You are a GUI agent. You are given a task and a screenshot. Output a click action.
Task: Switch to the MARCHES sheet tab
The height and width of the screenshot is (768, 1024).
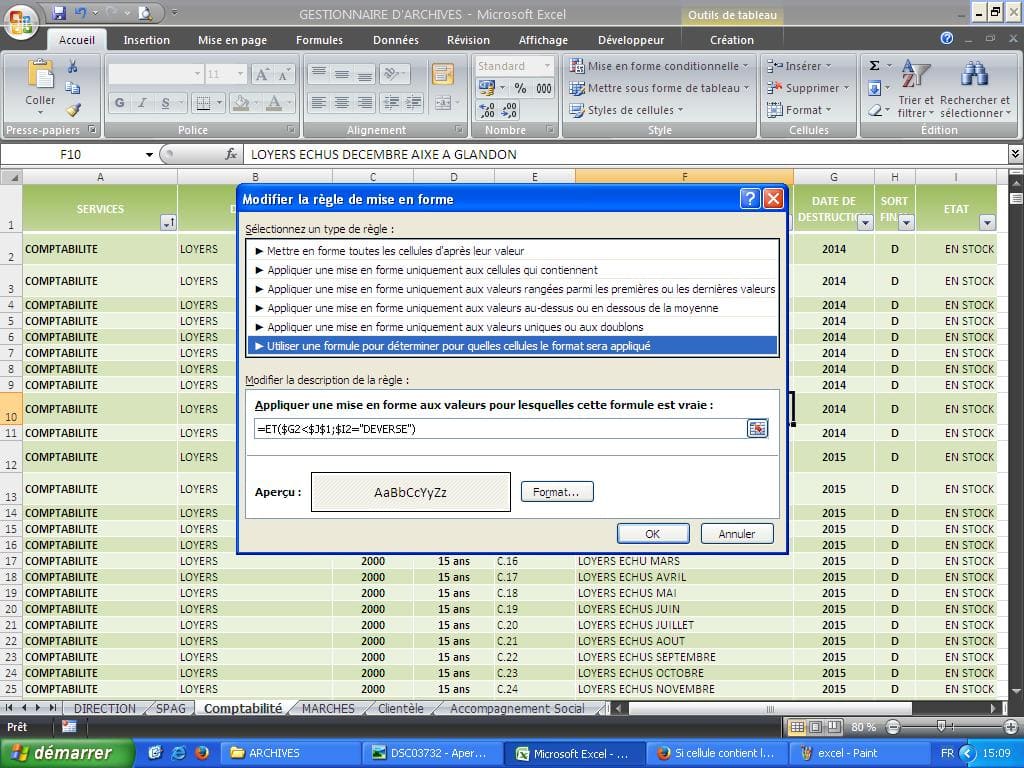point(328,708)
